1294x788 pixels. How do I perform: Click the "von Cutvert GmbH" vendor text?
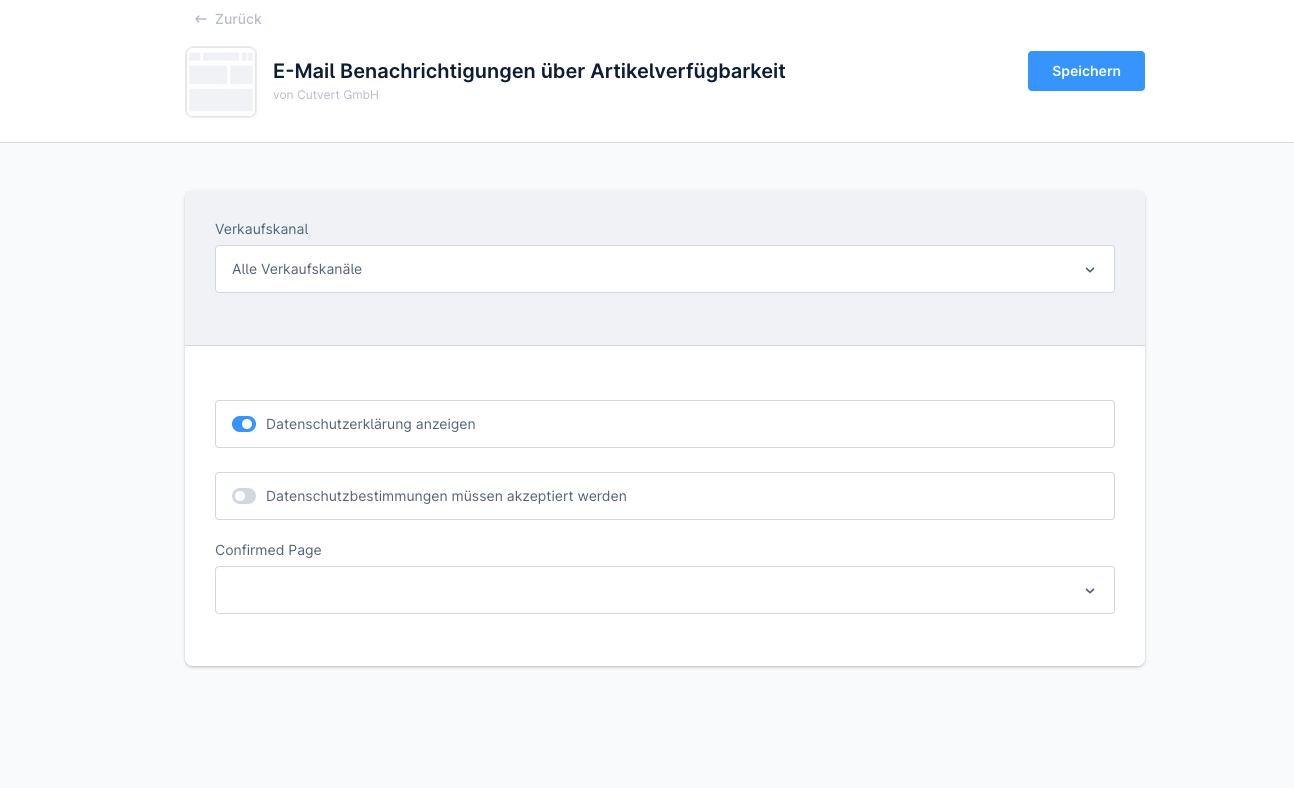coord(326,95)
